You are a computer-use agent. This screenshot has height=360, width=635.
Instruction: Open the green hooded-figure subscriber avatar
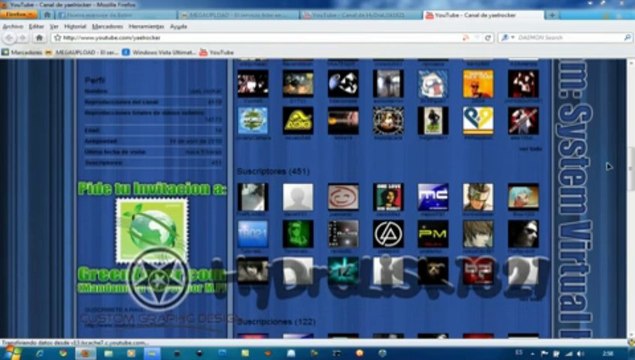(x=298, y=234)
